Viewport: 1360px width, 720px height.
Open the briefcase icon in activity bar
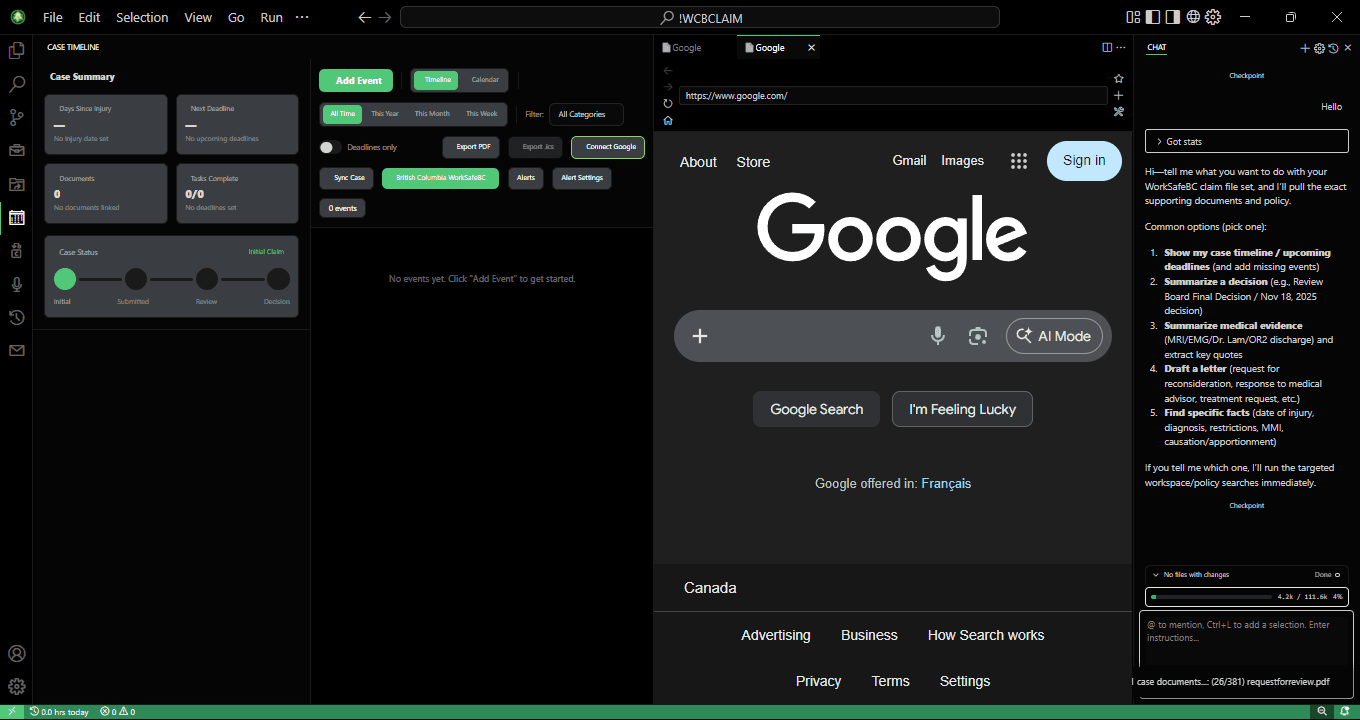[x=16, y=151]
